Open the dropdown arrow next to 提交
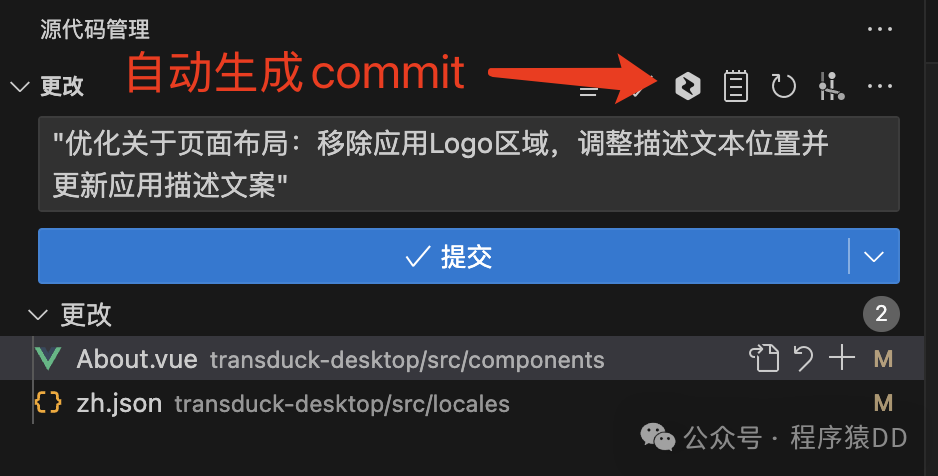 coord(874,257)
